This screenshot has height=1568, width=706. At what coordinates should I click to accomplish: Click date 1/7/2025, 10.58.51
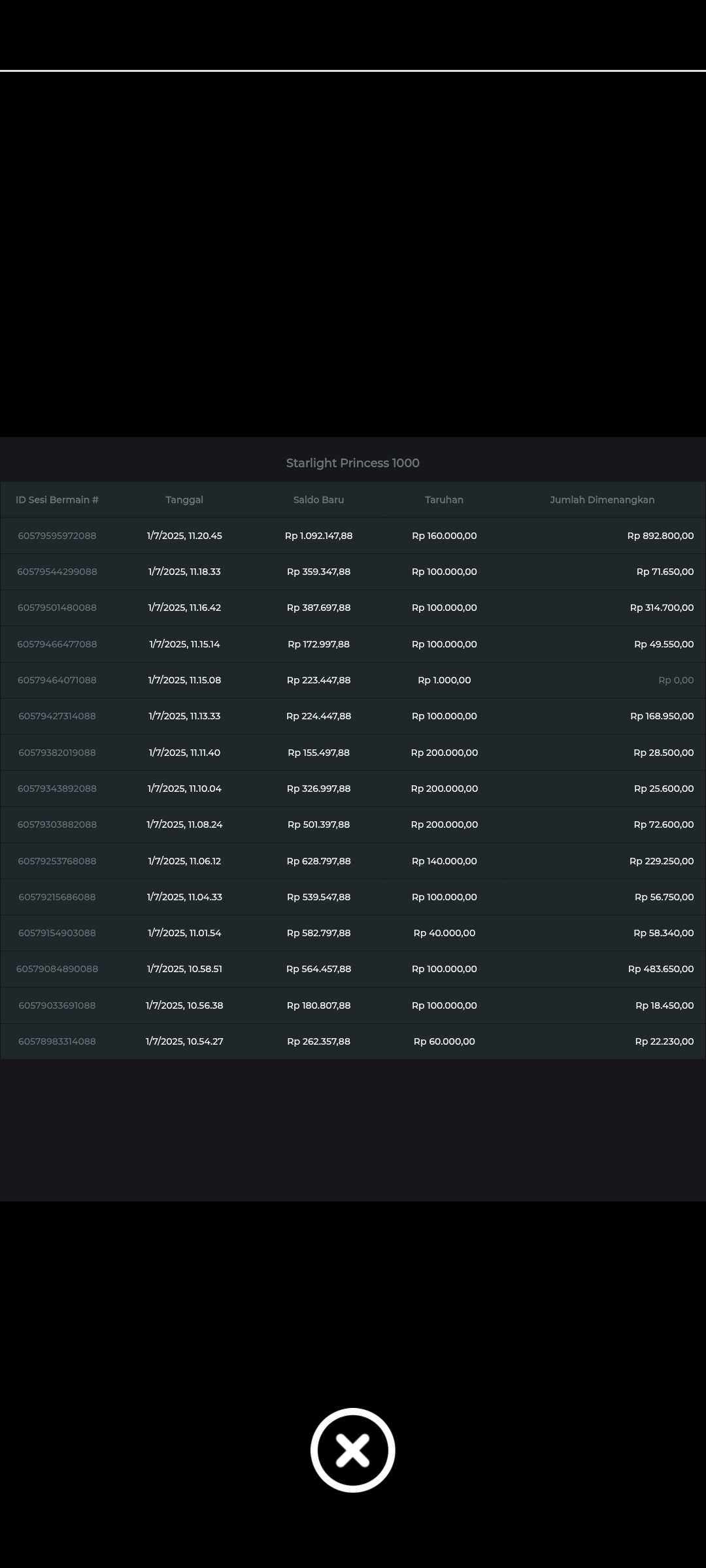[x=184, y=969]
